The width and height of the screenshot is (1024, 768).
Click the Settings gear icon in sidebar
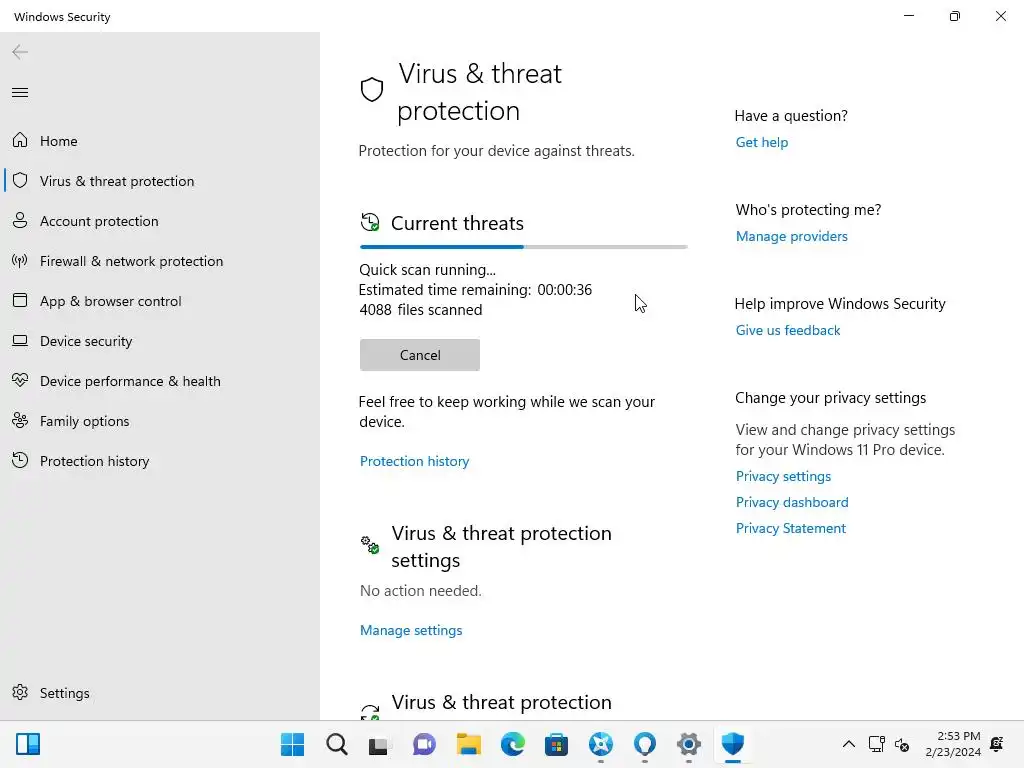click(20, 692)
